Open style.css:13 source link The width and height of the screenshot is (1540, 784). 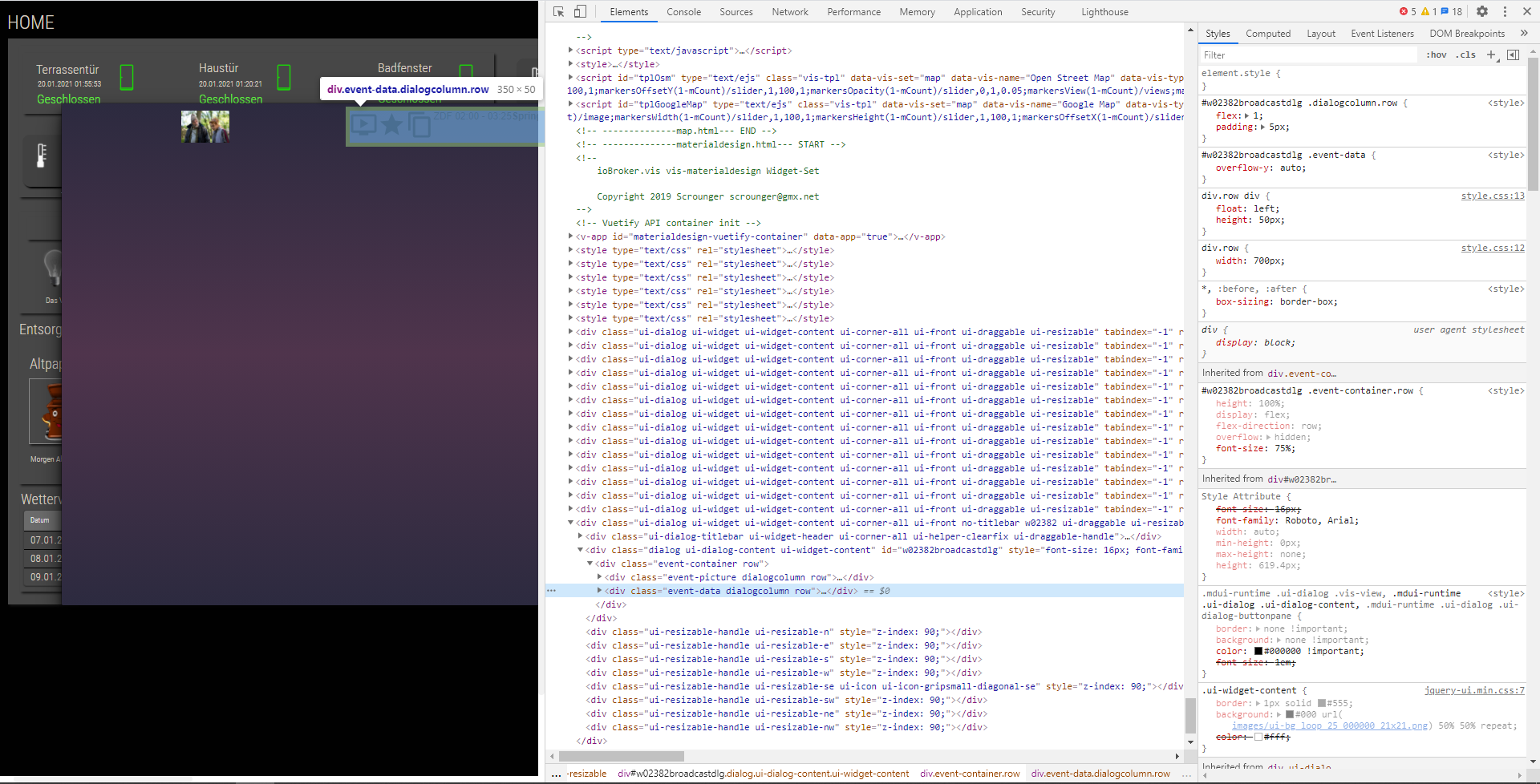(x=1493, y=196)
